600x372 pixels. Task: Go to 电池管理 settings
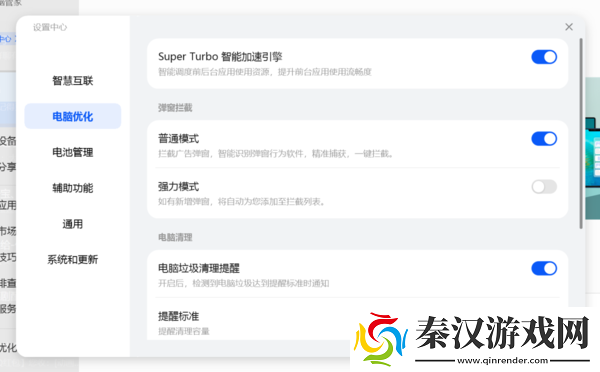pos(73,152)
